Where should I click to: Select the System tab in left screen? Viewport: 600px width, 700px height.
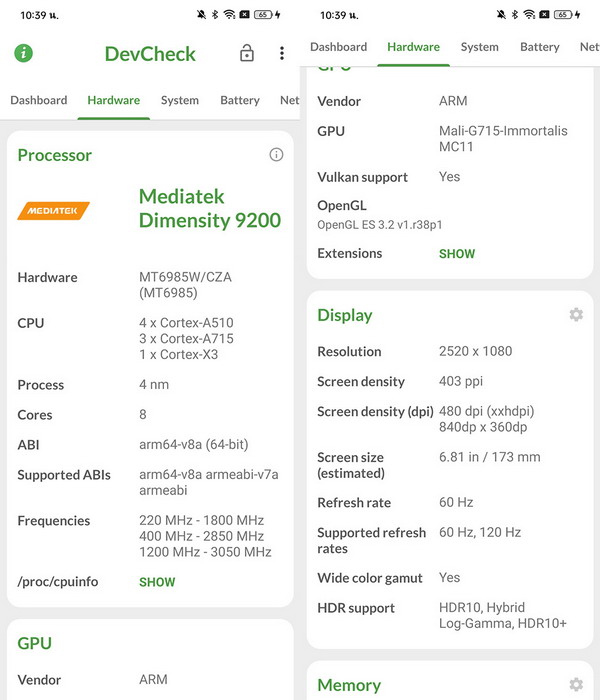click(x=180, y=100)
